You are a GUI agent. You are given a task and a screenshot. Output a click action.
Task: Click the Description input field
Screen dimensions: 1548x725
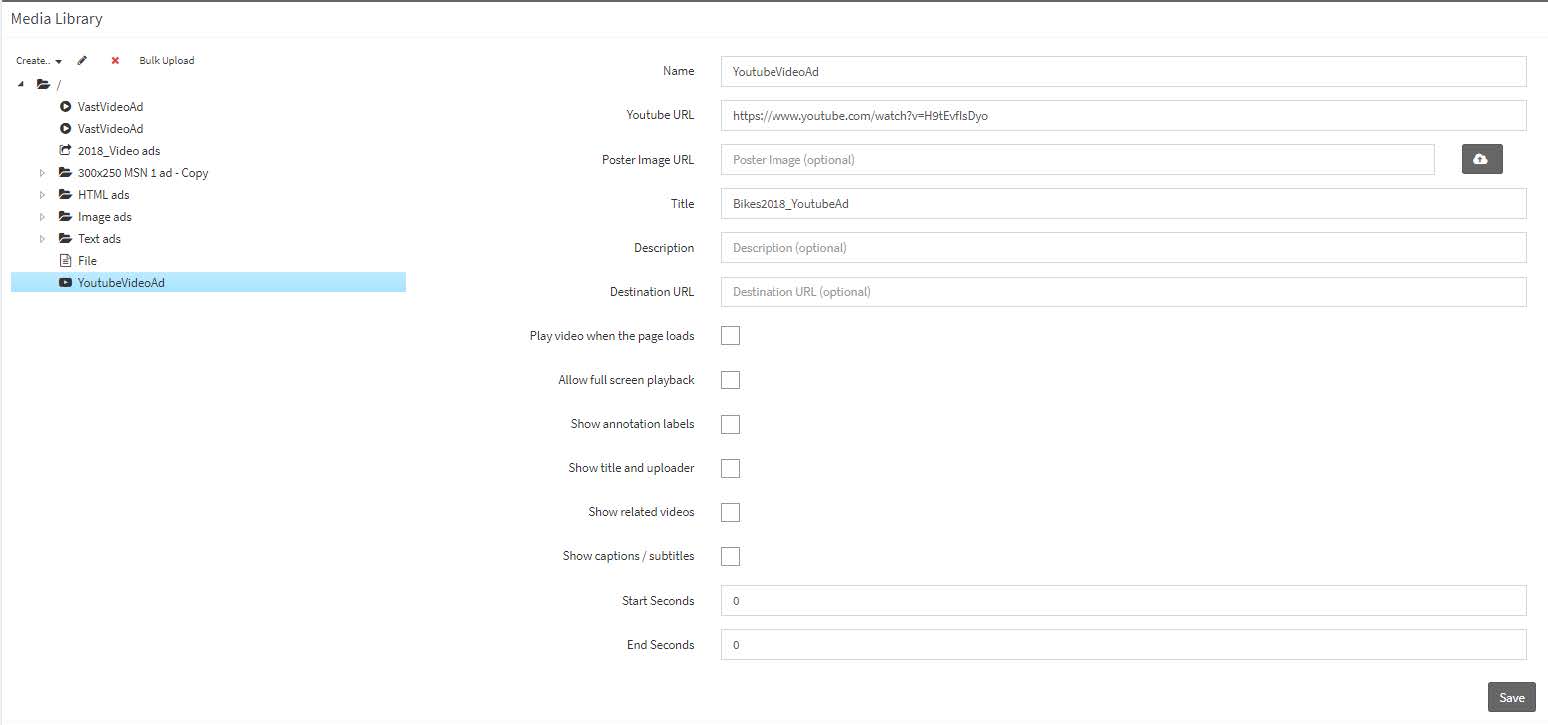(x=1123, y=248)
